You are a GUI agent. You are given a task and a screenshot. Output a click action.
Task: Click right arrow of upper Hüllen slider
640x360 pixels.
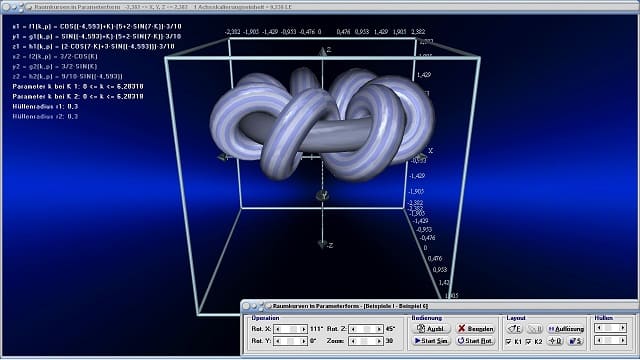622,327
